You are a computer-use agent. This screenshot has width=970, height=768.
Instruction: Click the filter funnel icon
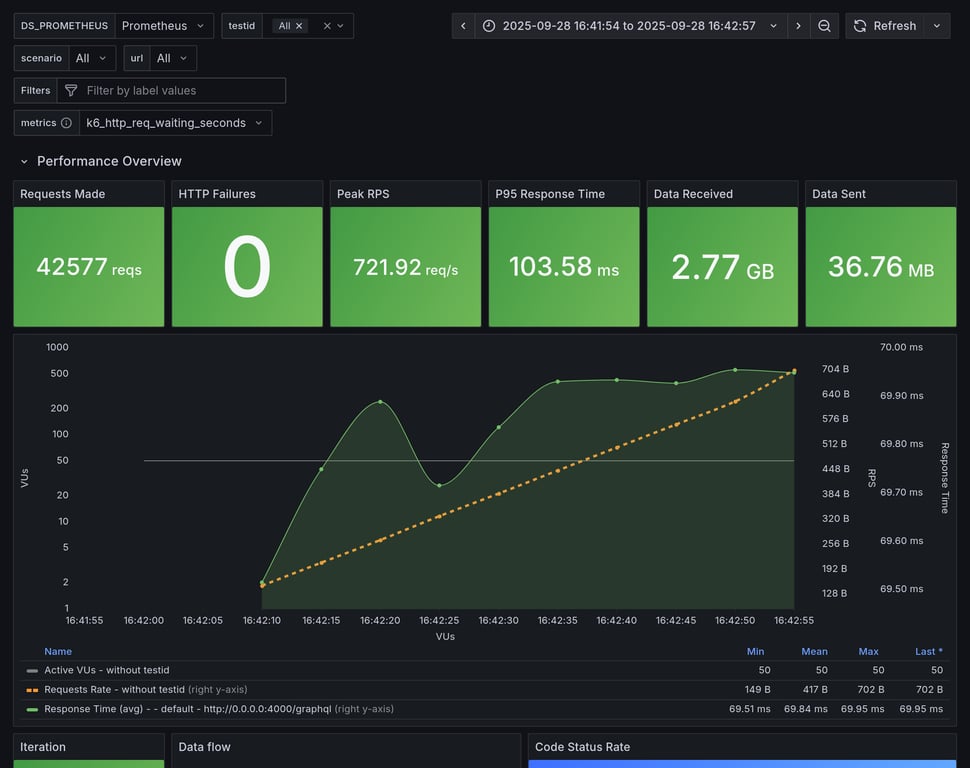click(71, 90)
